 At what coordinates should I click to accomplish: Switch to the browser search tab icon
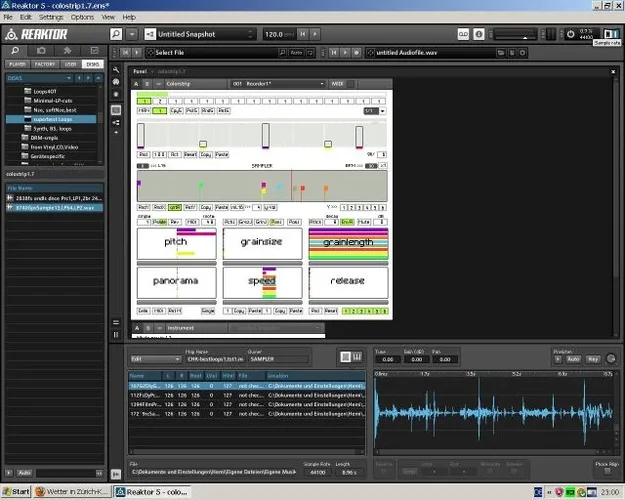15,51
